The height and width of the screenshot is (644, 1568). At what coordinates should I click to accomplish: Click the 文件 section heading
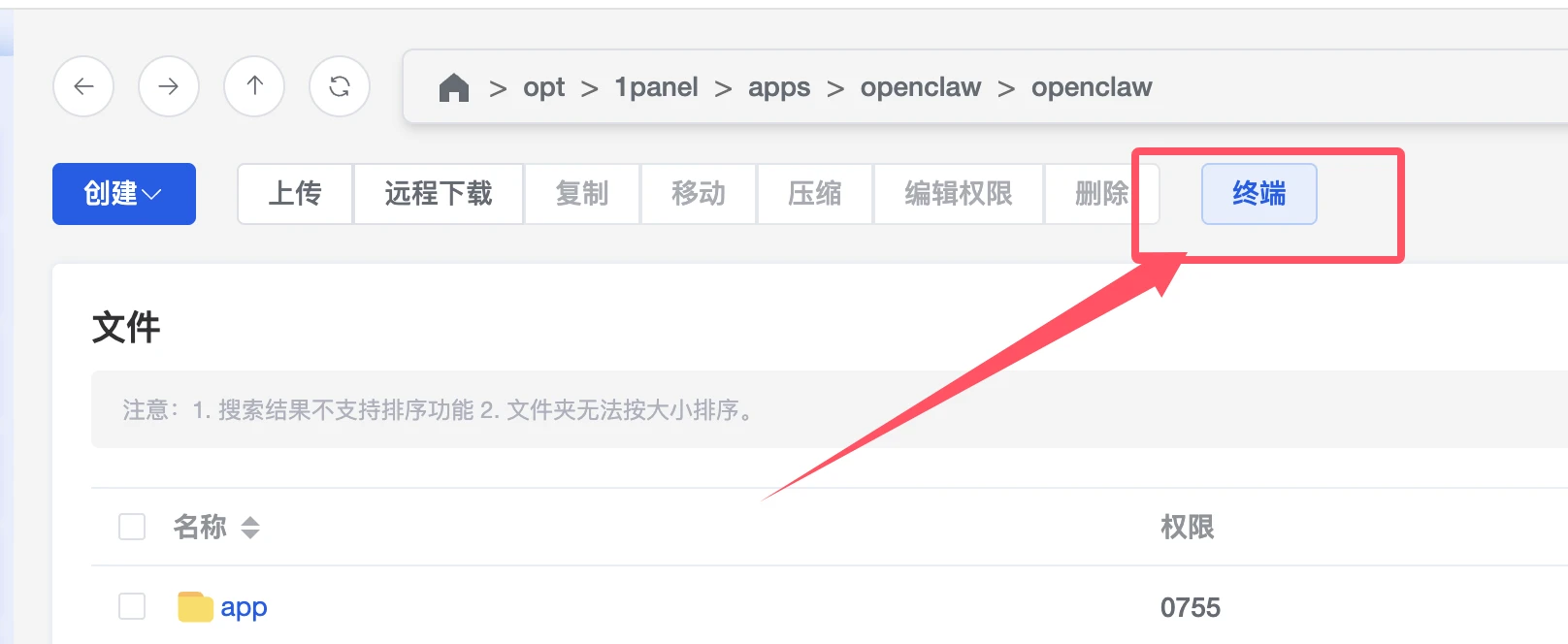pyautogui.click(x=126, y=328)
